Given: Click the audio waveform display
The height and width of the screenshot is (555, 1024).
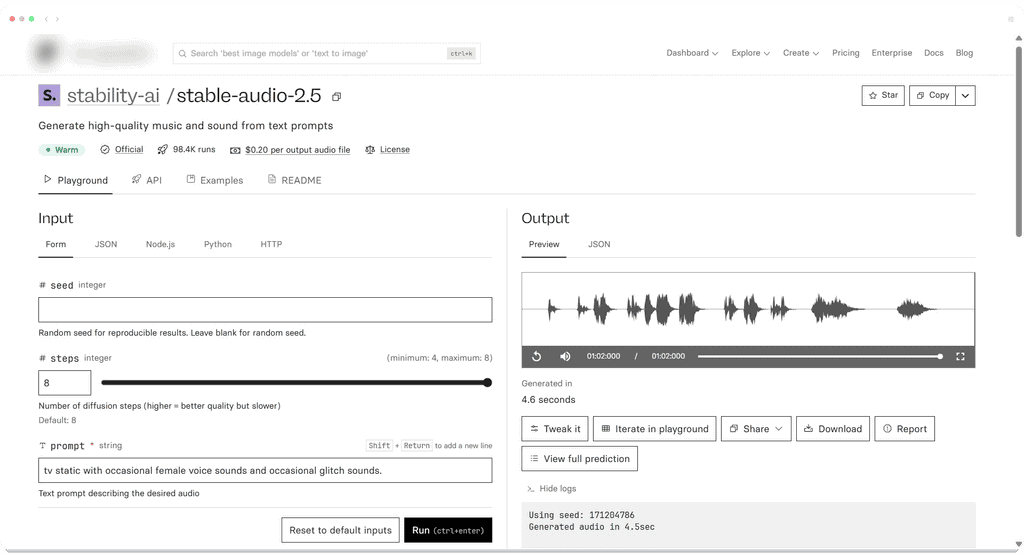Looking at the screenshot, I should (748, 309).
